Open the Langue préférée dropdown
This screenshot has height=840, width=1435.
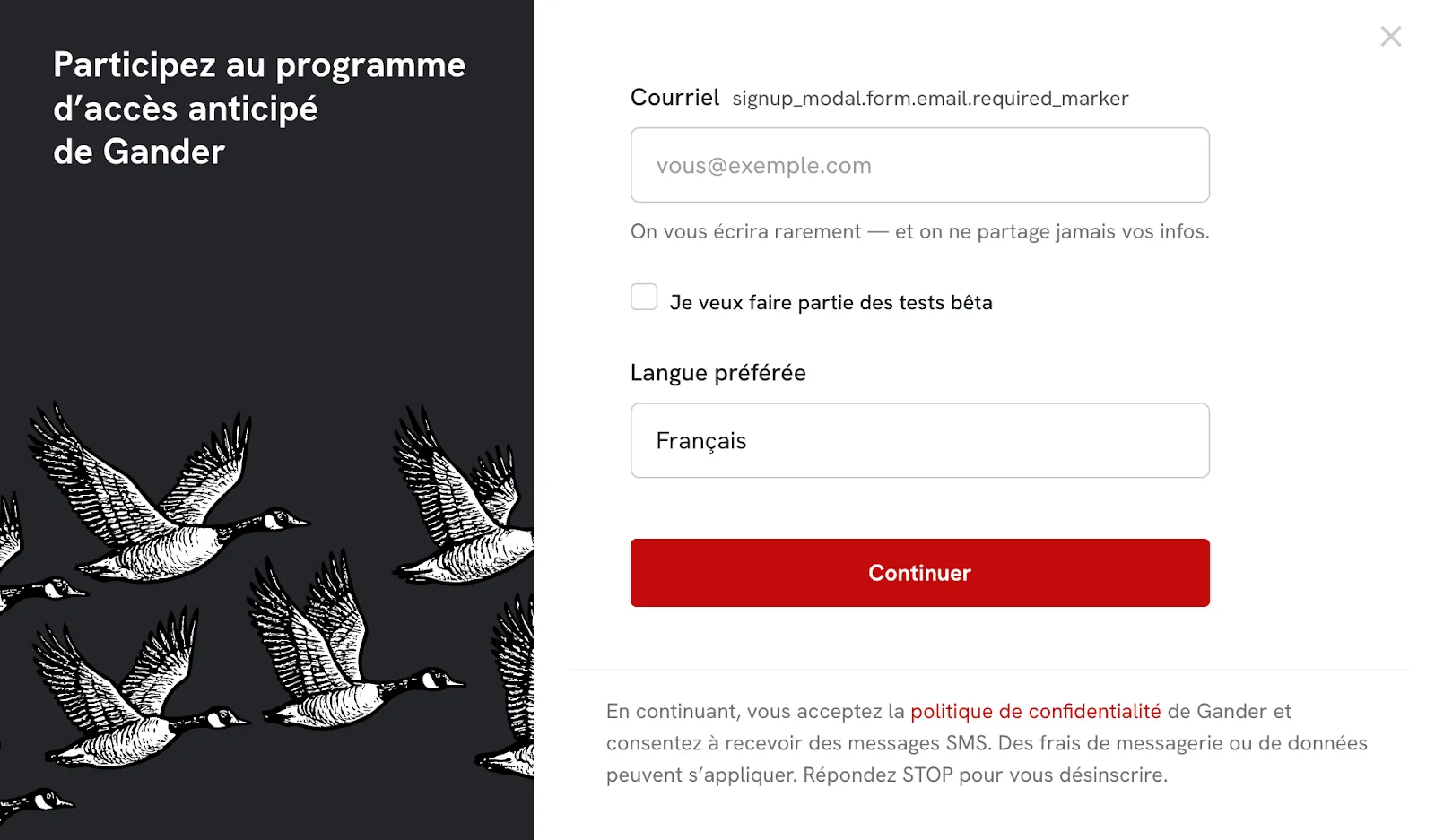coord(919,440)
